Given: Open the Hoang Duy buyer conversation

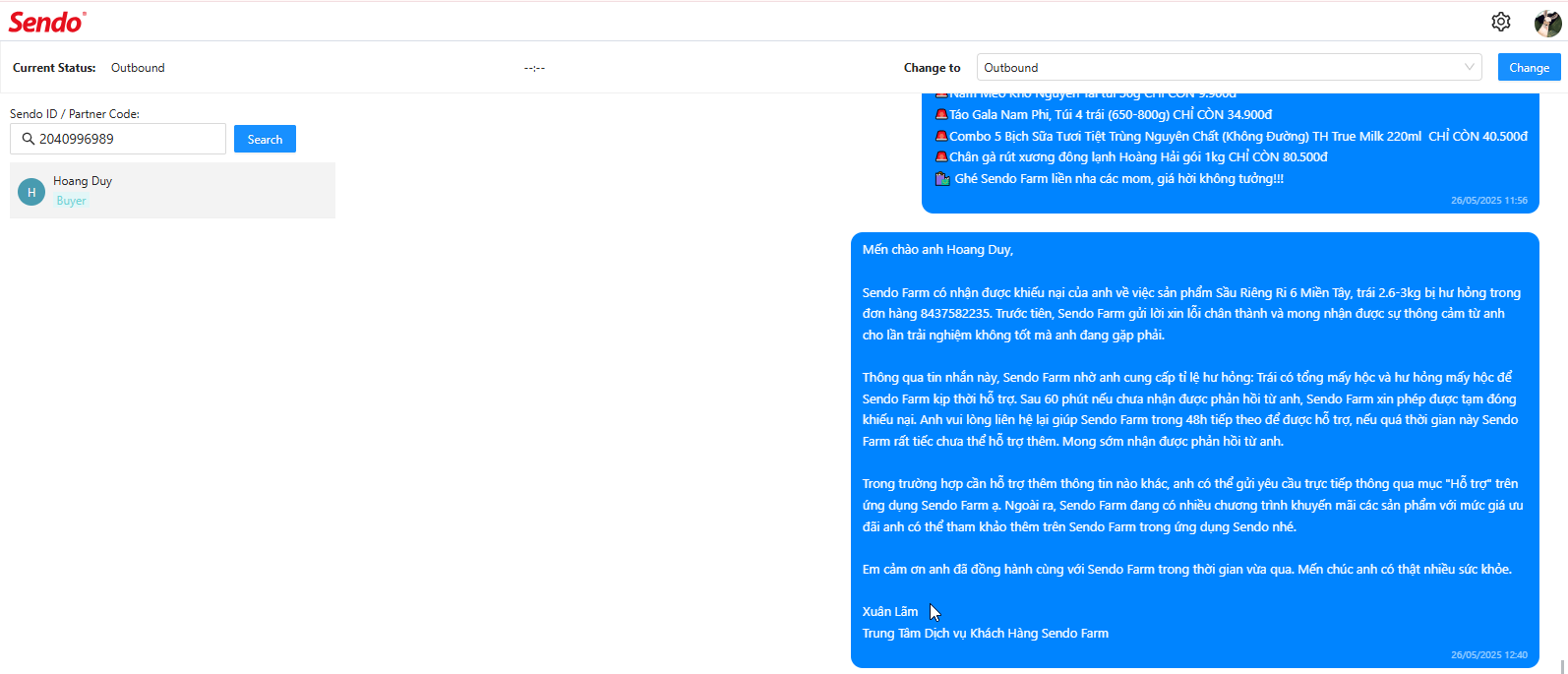Looking at the screenshot, I should 172,190.
